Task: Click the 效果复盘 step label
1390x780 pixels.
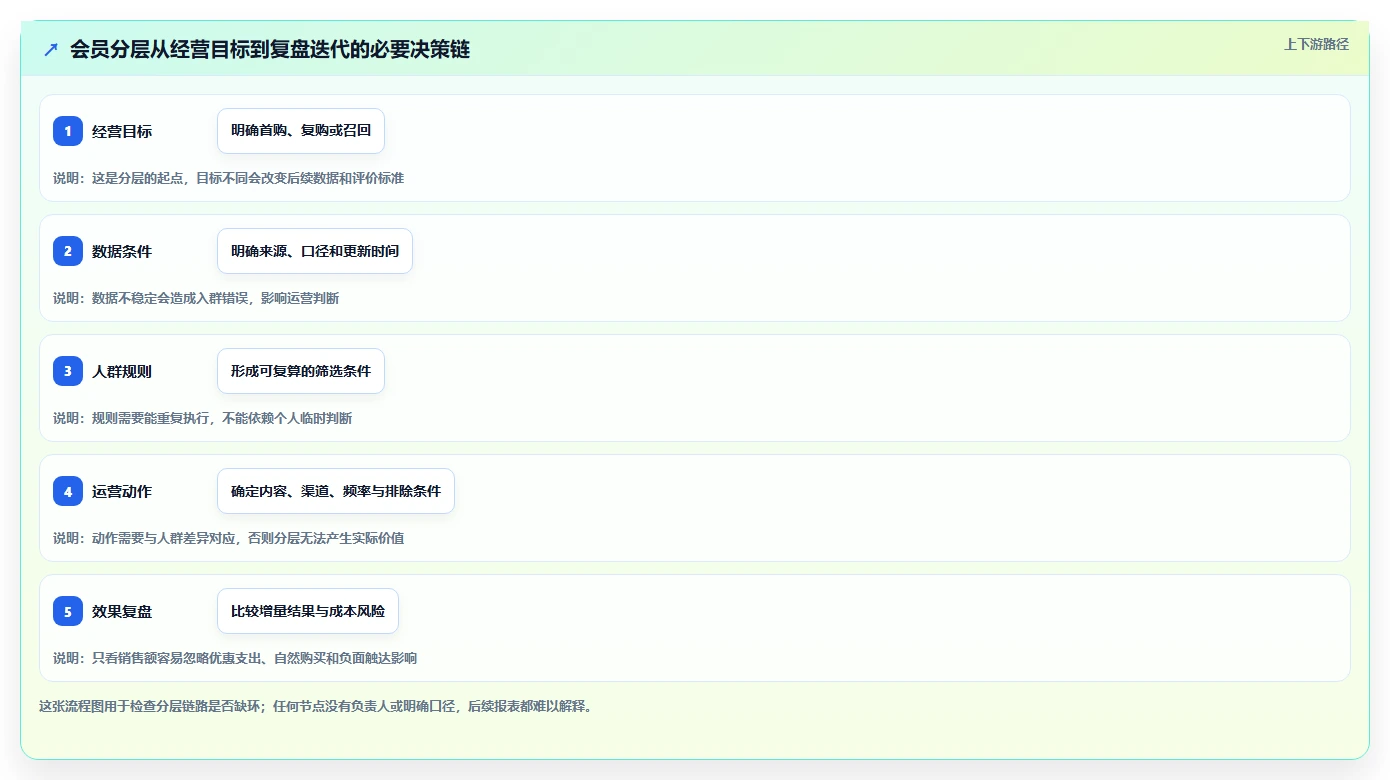Action: pos(122,611)
